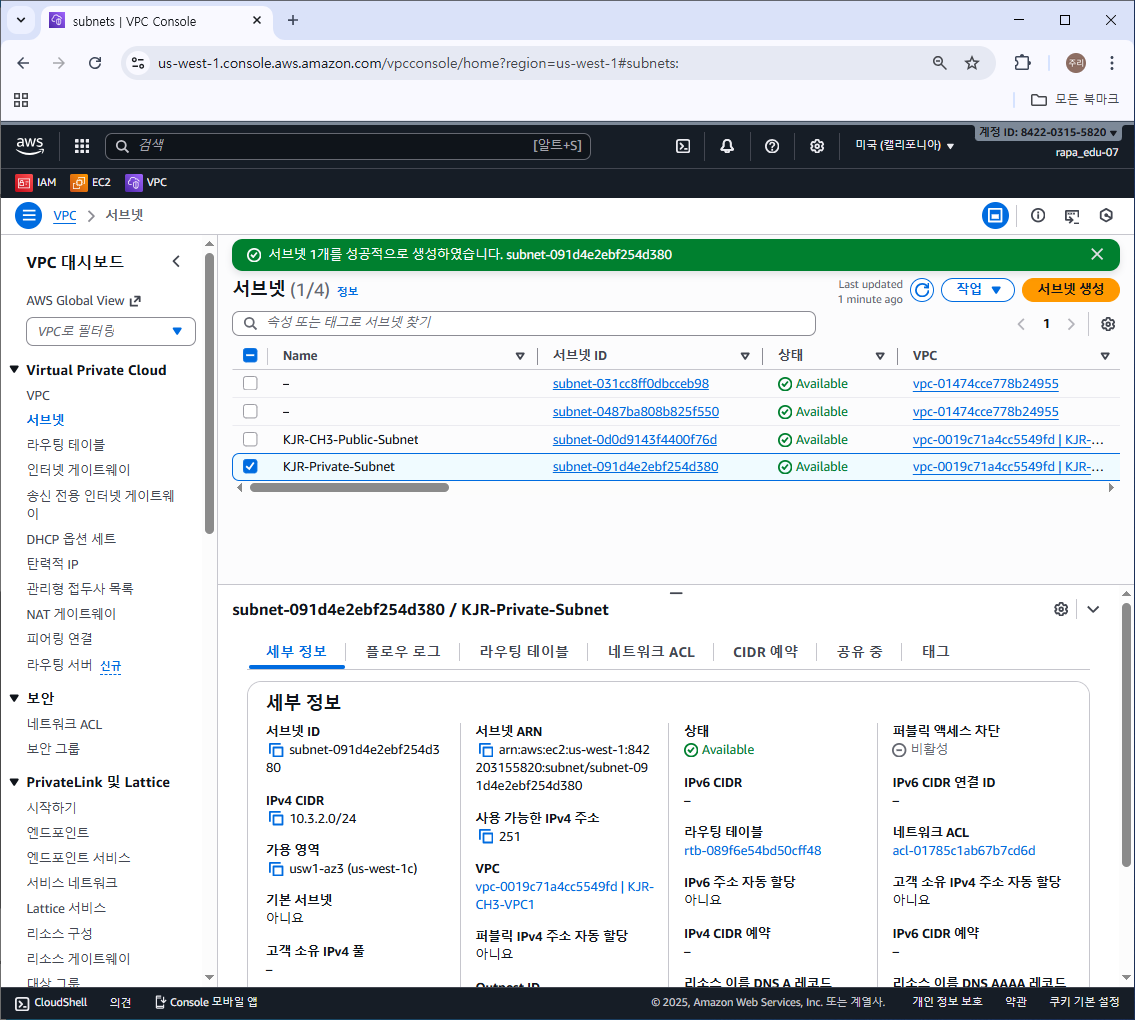Reload the browser page
This screenshot has height=1020, width=1135.
pos(95,63)
